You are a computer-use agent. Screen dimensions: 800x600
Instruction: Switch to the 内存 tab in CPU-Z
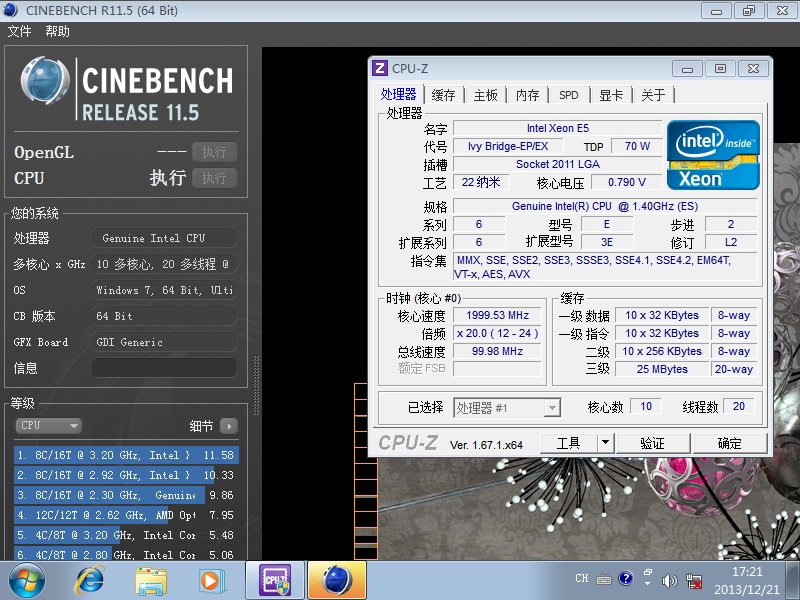pos(527,95)
